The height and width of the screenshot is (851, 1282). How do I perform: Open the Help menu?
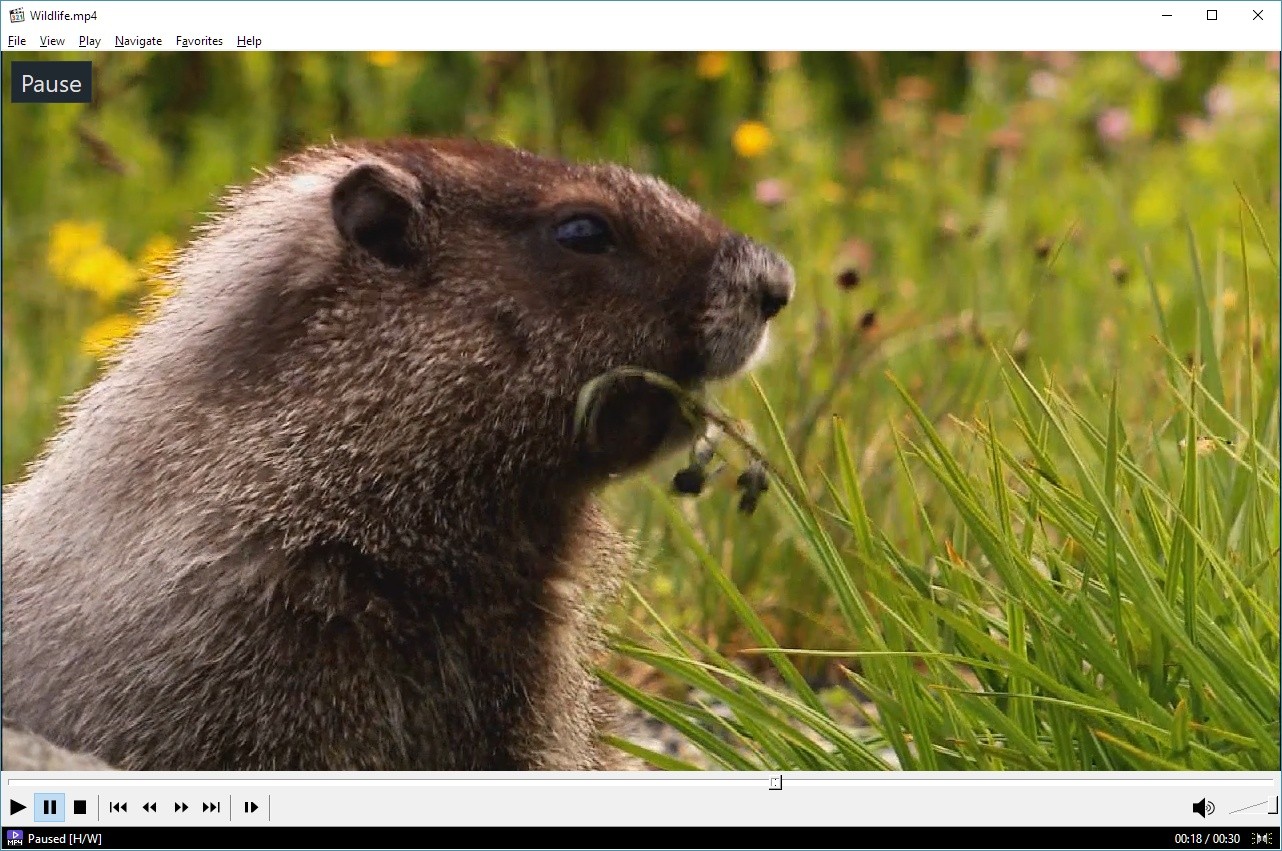pos(249,41)
